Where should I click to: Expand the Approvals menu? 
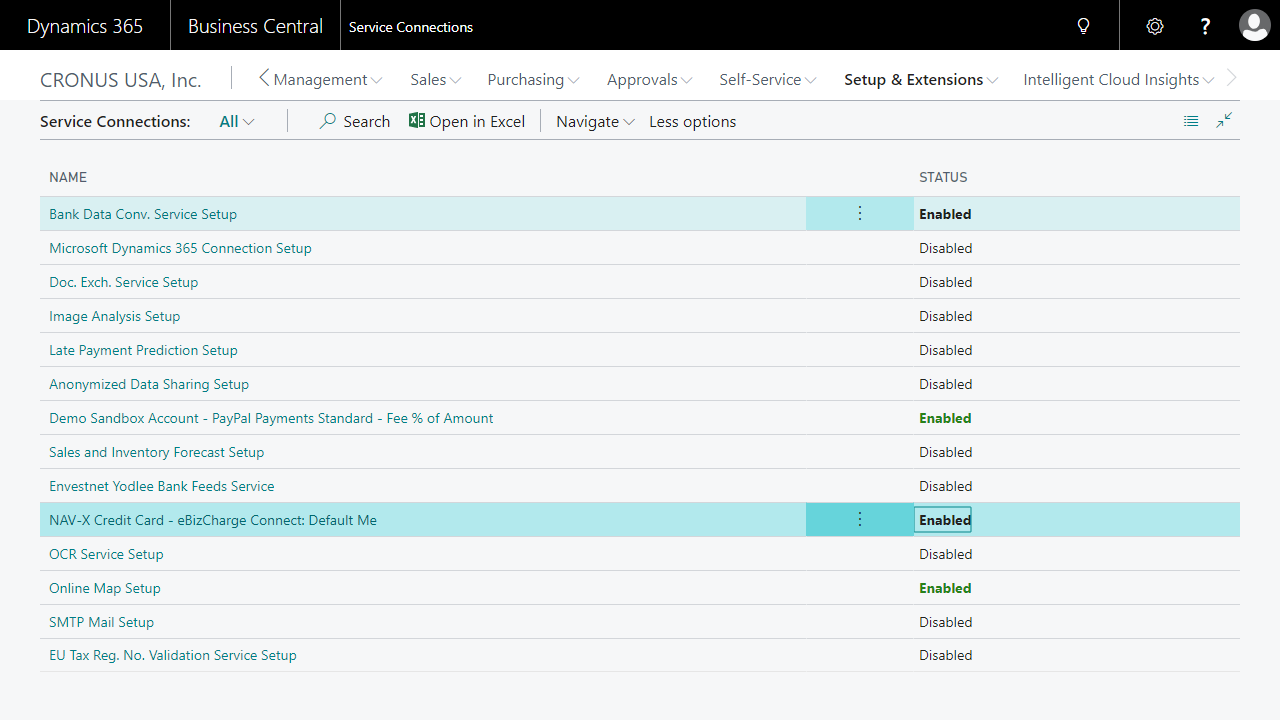[x=650, y=79]
